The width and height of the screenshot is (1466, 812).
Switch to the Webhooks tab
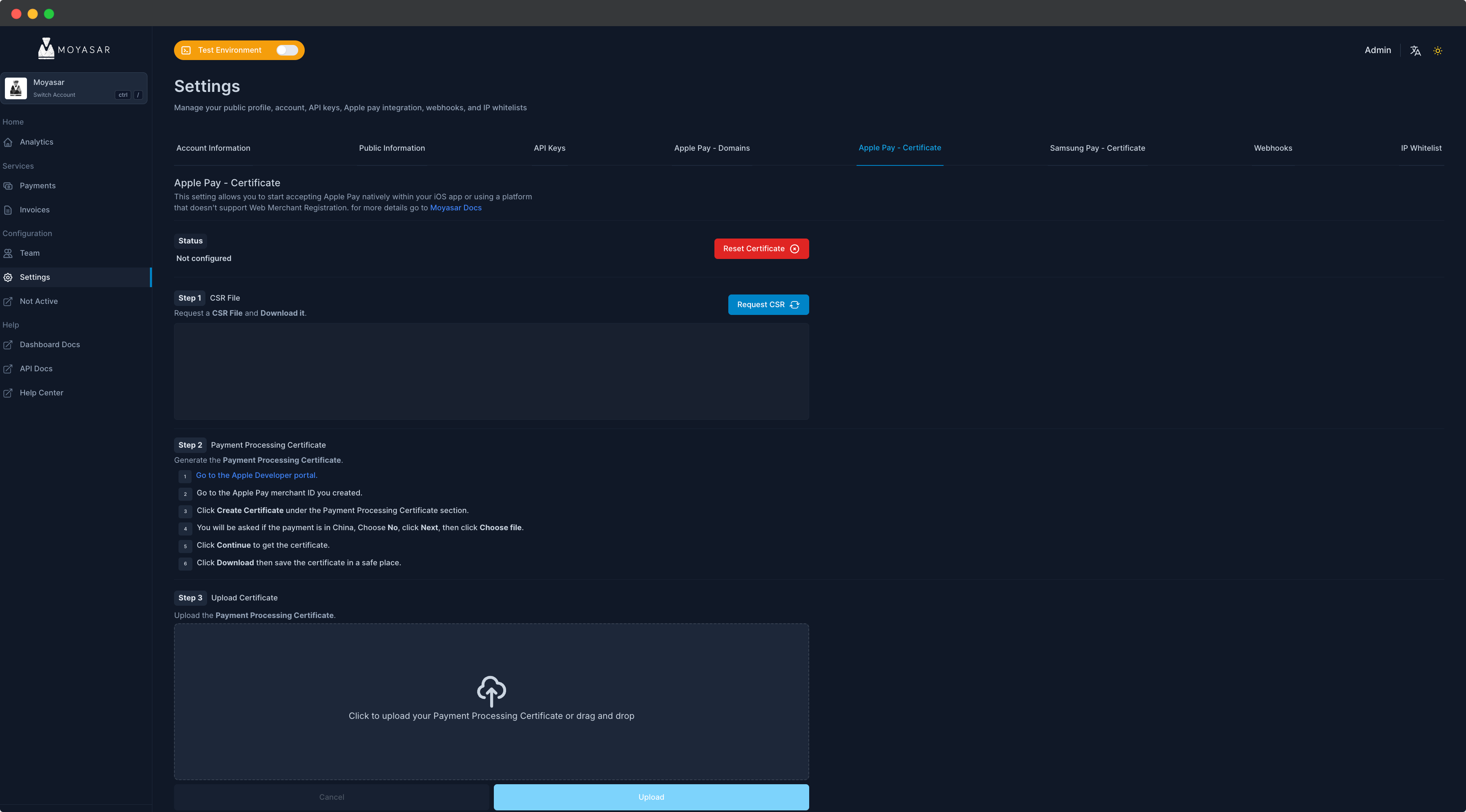(1272, 148)
